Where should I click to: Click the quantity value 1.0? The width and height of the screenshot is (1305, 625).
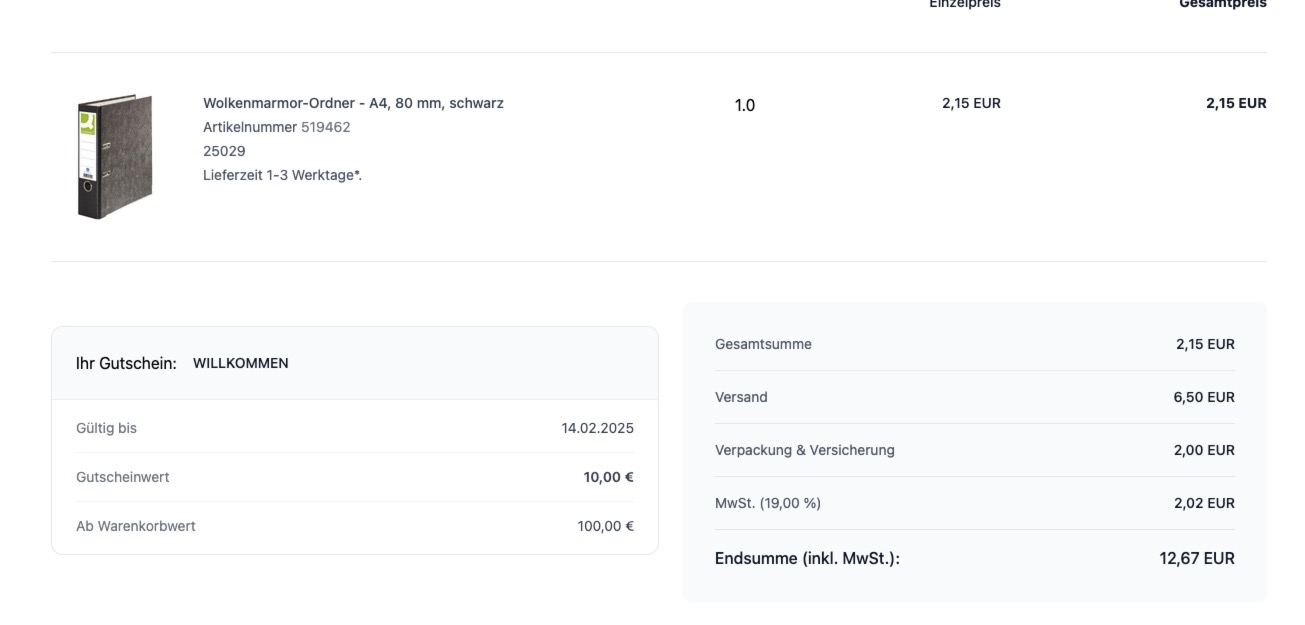pyautogui.click(x=745, y=105)
